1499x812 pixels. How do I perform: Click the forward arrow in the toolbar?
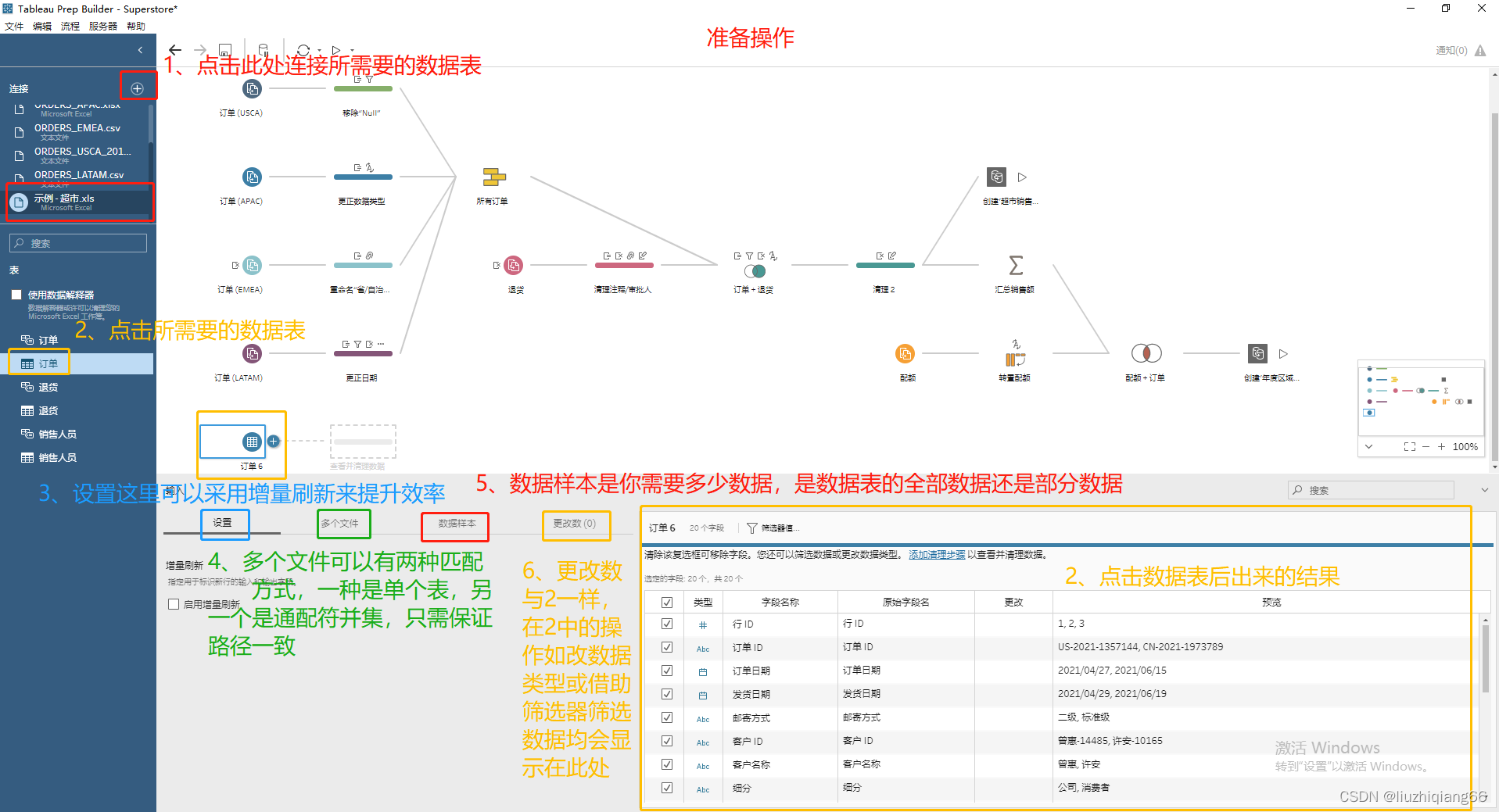click(200, 50)
